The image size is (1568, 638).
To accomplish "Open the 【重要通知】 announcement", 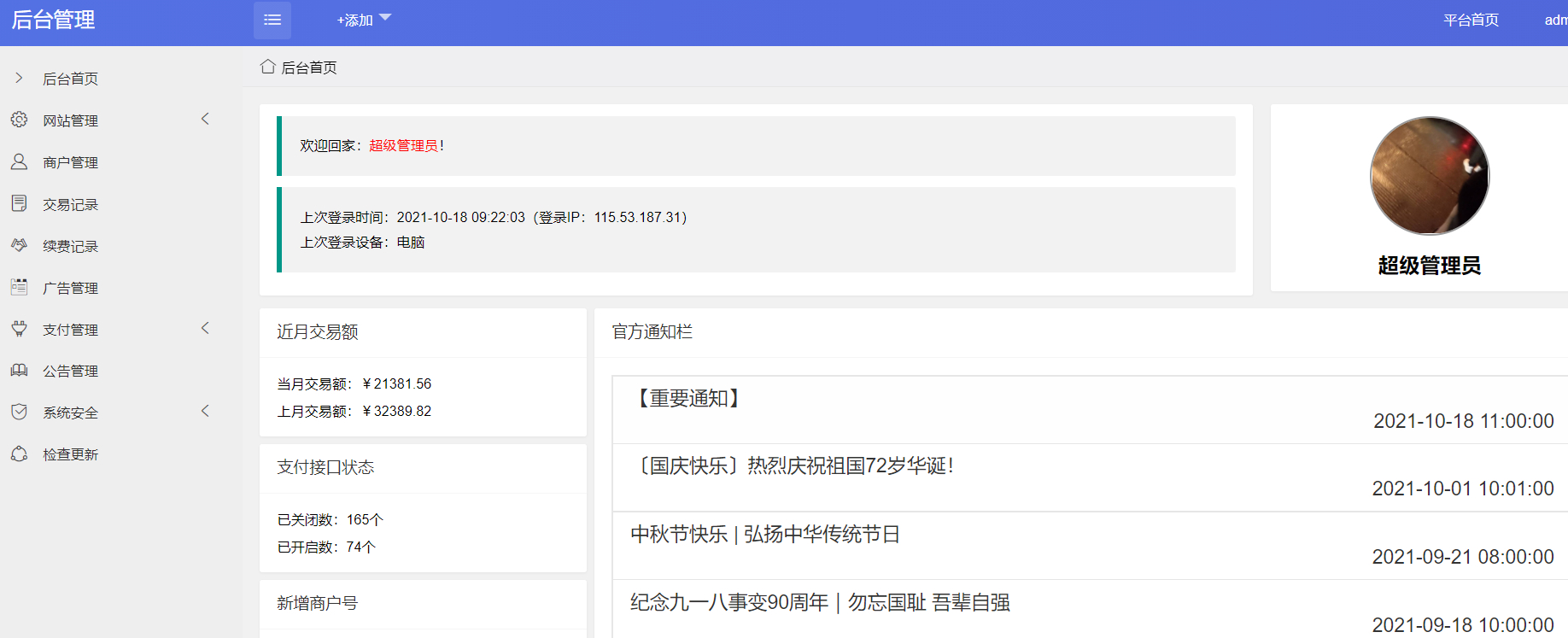I will pyautogui.click(x=1091, y=410).
